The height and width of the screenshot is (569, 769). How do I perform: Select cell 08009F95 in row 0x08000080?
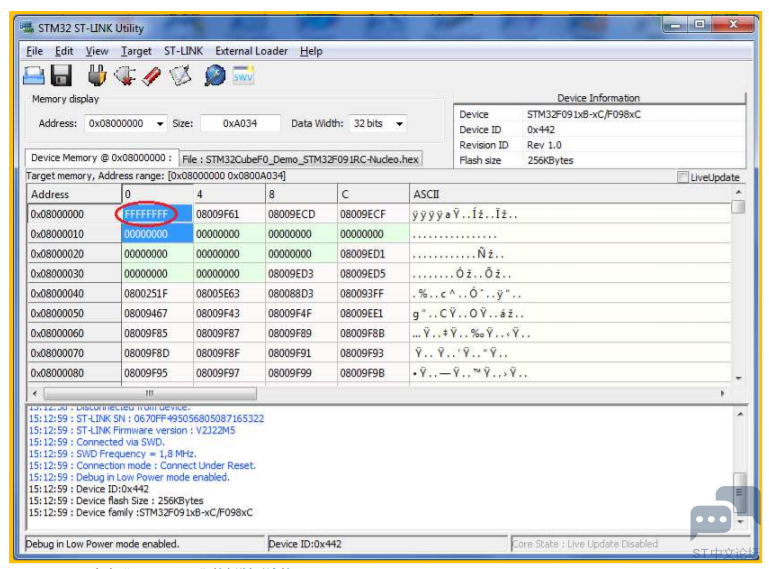(156, 373)
